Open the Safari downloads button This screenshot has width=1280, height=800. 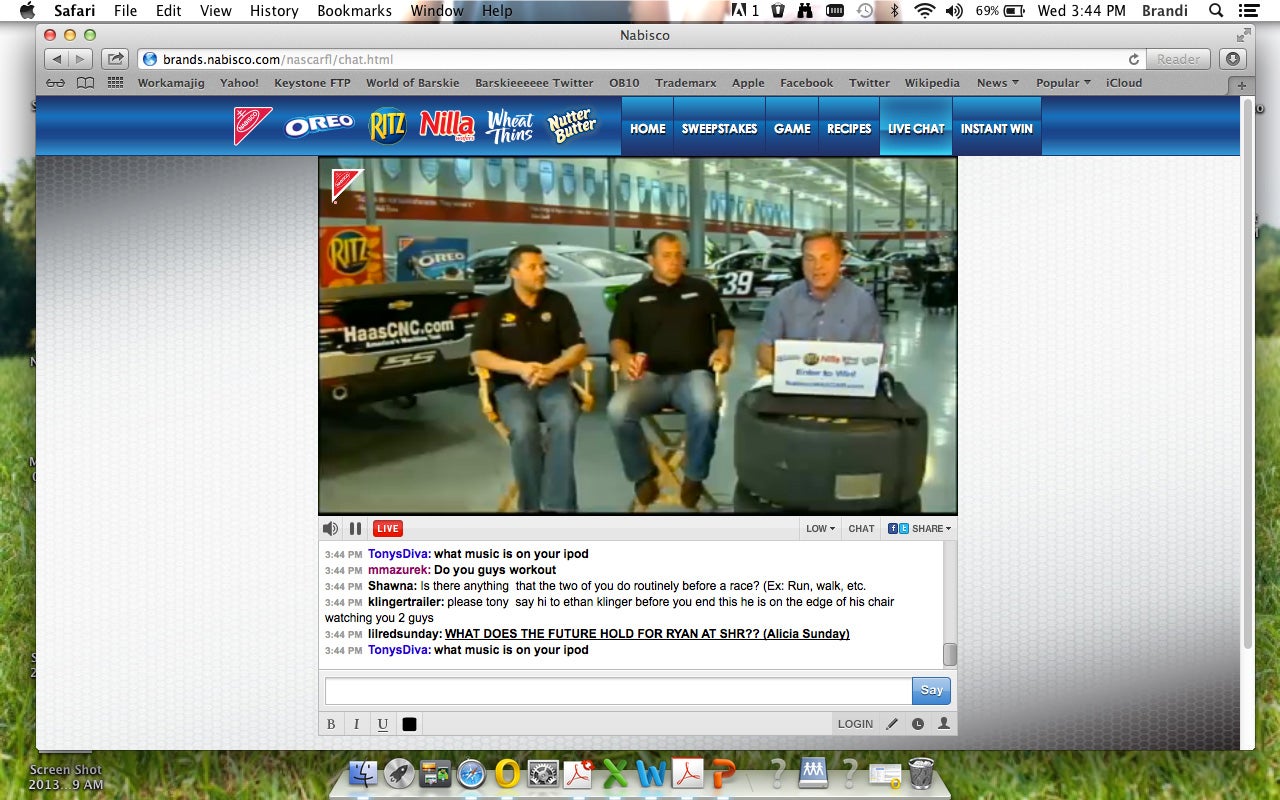point(1232,59)
